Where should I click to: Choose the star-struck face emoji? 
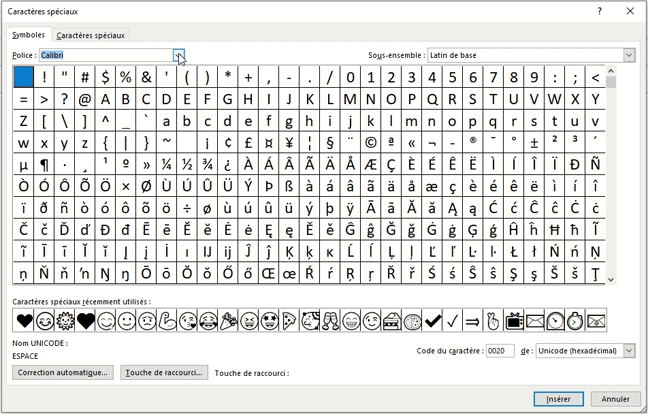tap(269, 321)
